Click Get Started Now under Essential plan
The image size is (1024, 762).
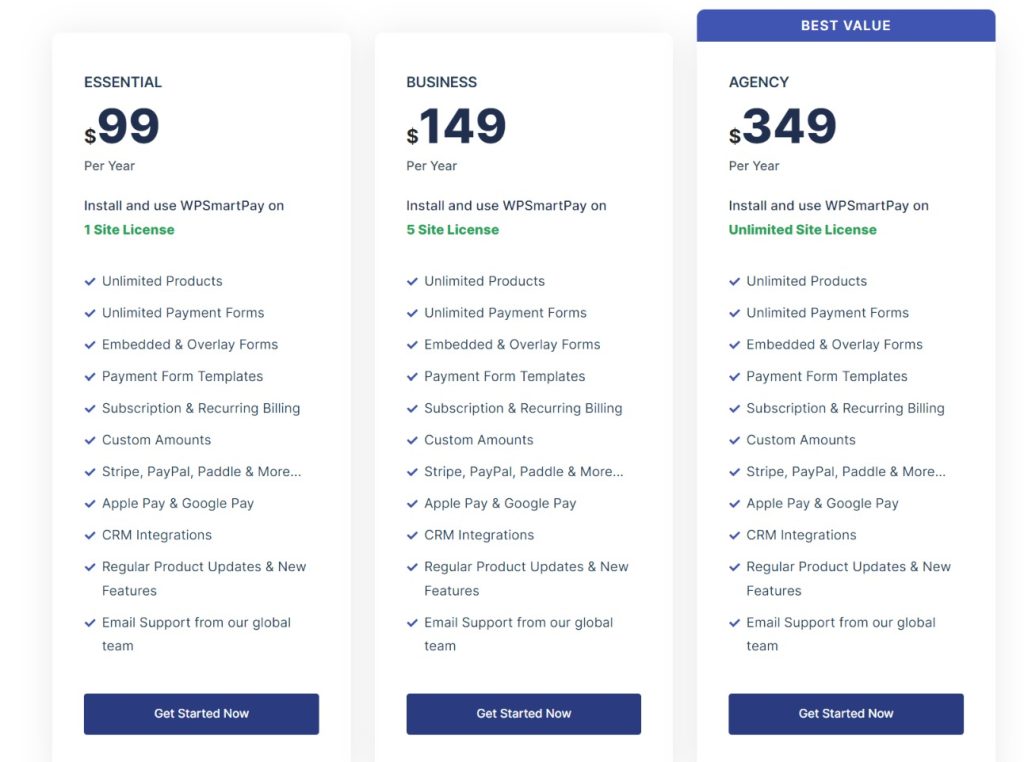201,714
